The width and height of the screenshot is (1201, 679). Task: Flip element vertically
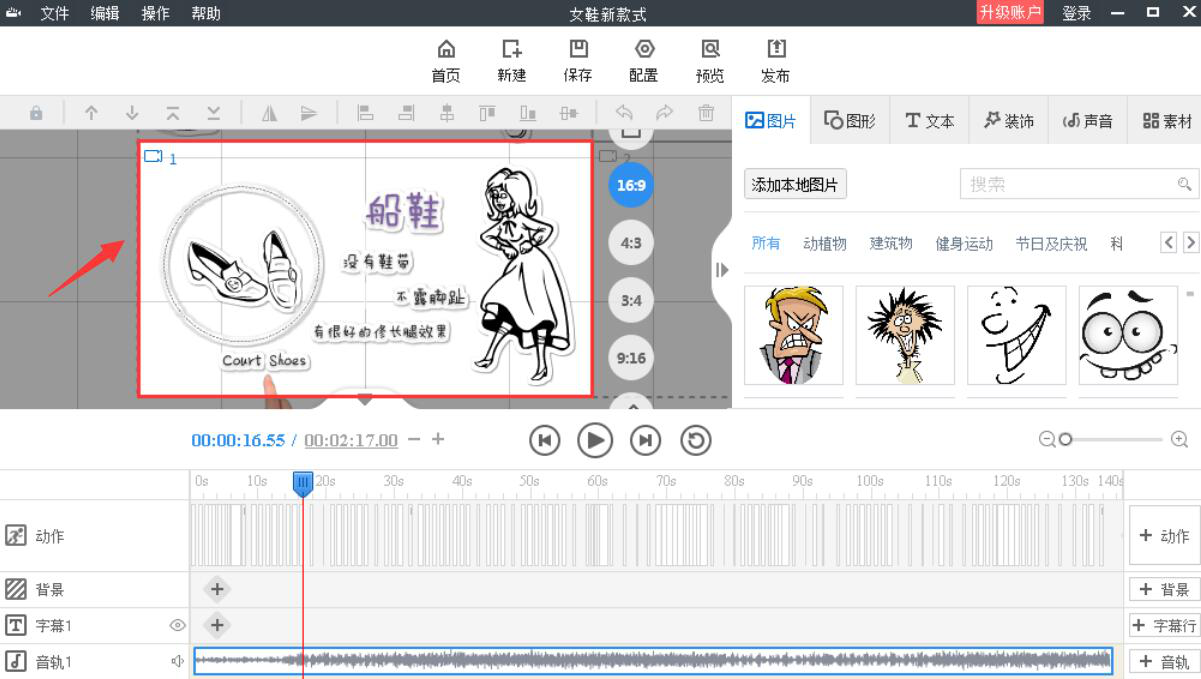click(x=309, y=114)
